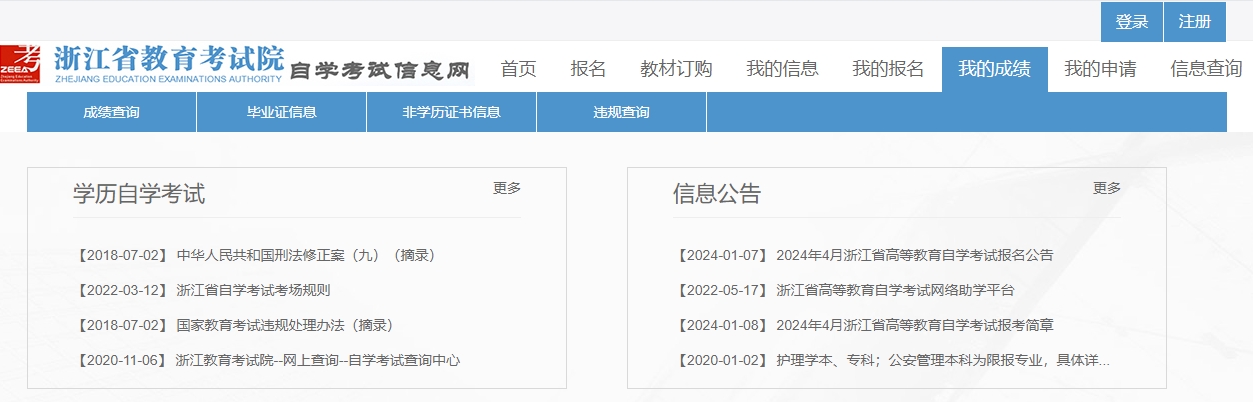Viewport: 1253px width, 402px height.
Task: Open the 信息查询 menu item
Action: click(x=1206, y=69)
